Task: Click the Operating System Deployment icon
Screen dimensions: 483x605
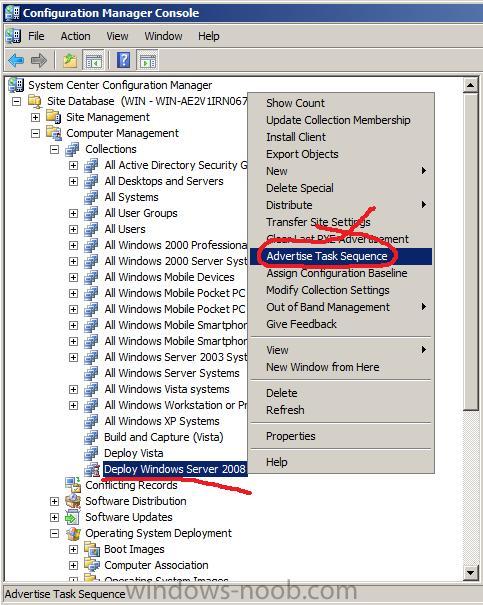Action: click(x=73, y=533)
